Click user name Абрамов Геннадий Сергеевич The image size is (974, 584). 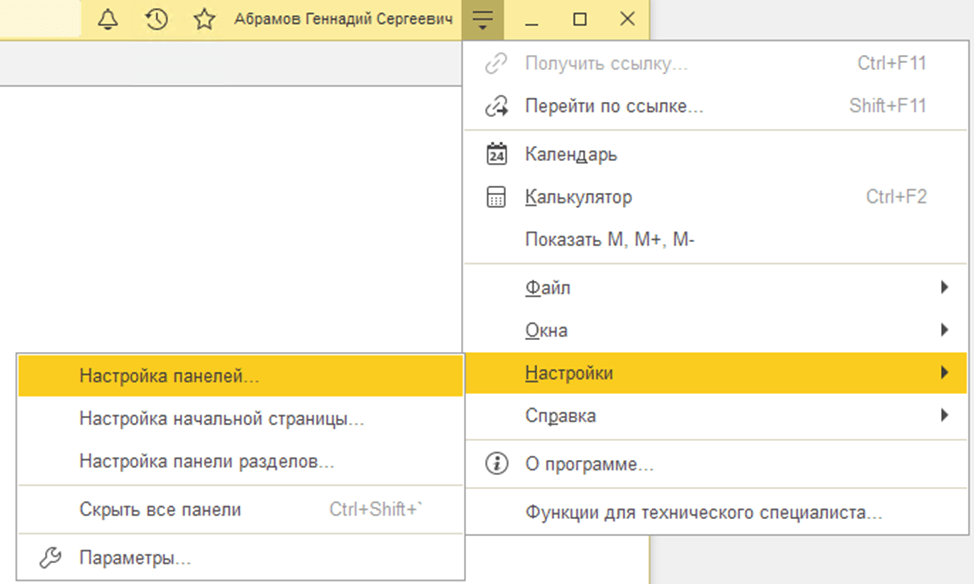[343, 19]
